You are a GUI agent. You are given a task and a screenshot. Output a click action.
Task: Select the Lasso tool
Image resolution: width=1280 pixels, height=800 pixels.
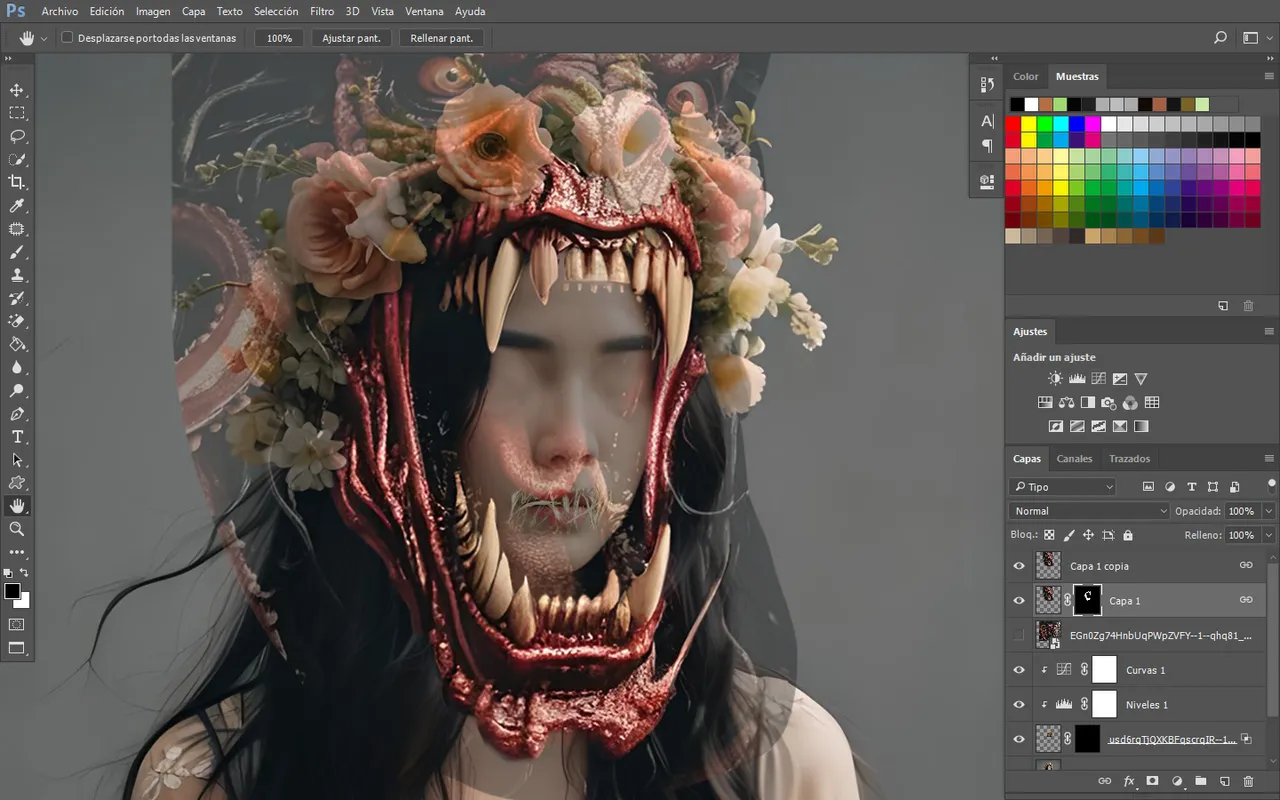tap(17, 136)
